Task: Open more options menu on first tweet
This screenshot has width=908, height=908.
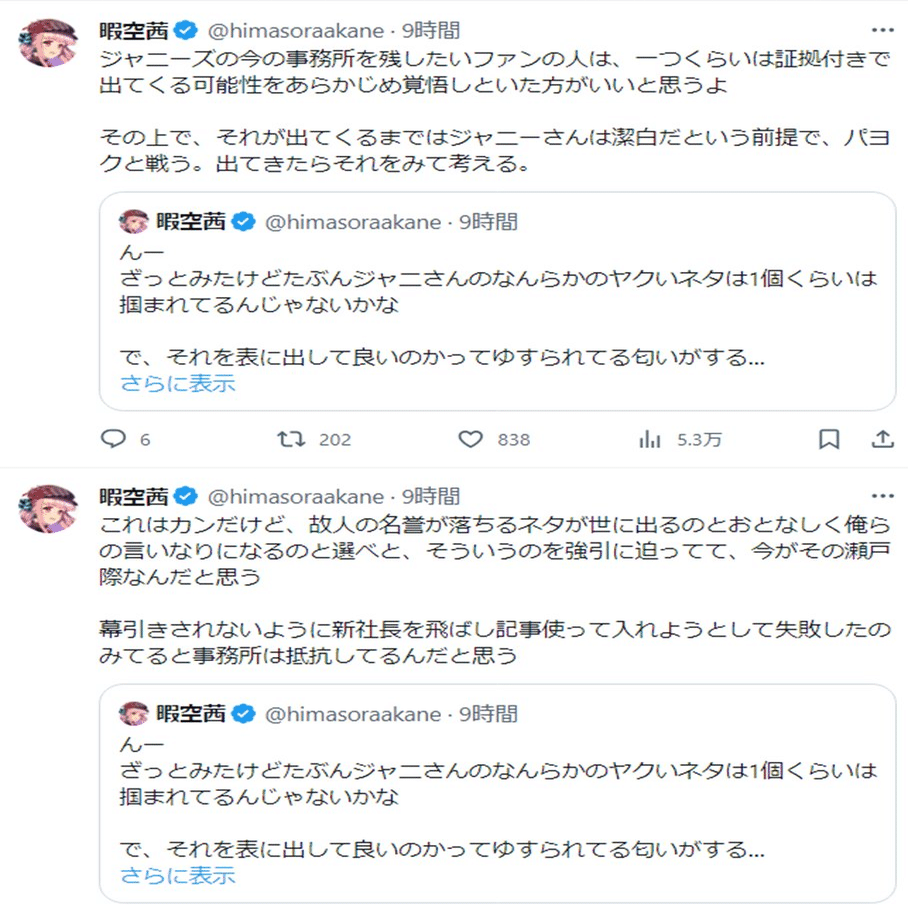Action: click(883, 30)
